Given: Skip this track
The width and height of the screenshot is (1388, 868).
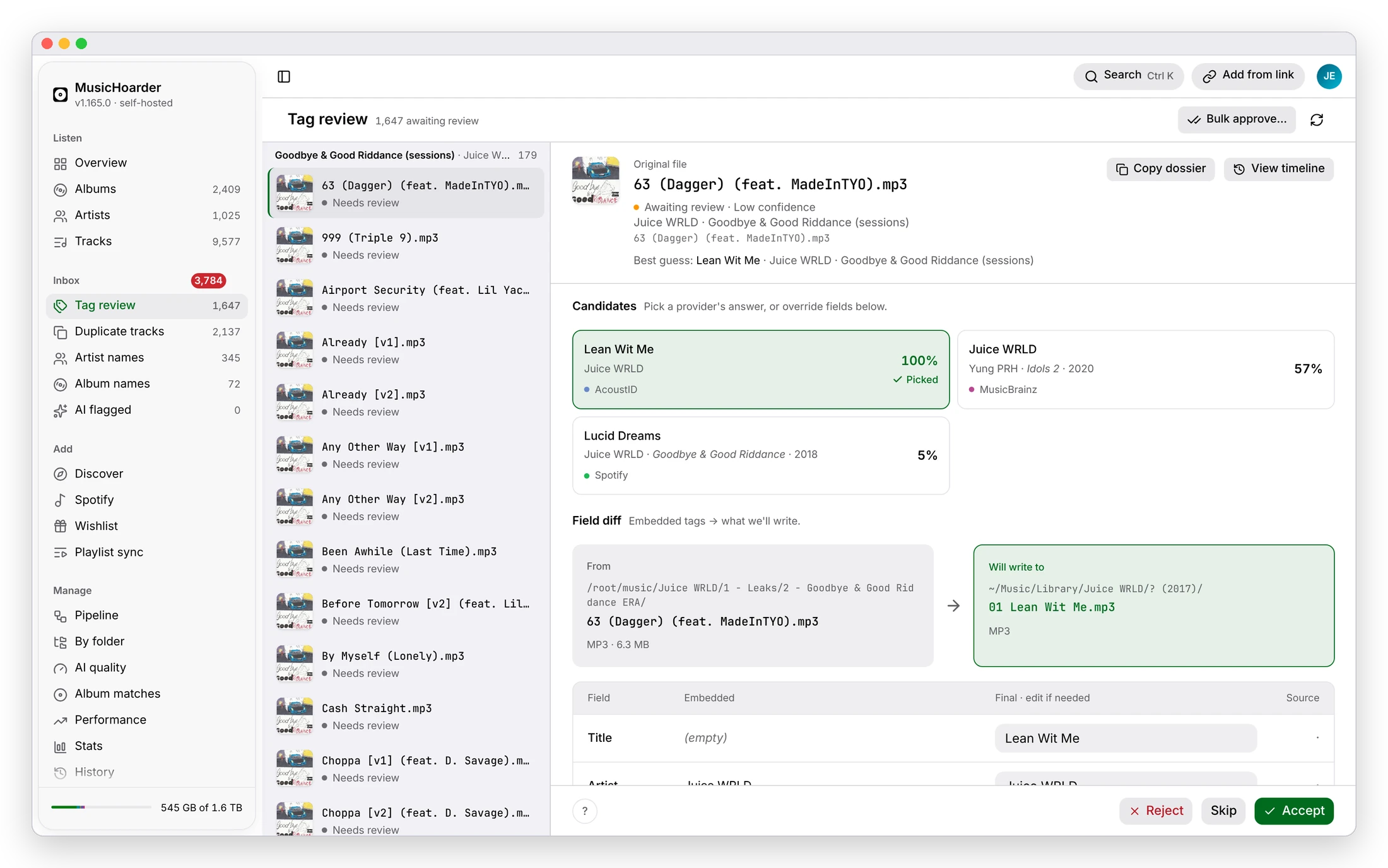Looking at the screenshot, I should tap(1223, 811).
